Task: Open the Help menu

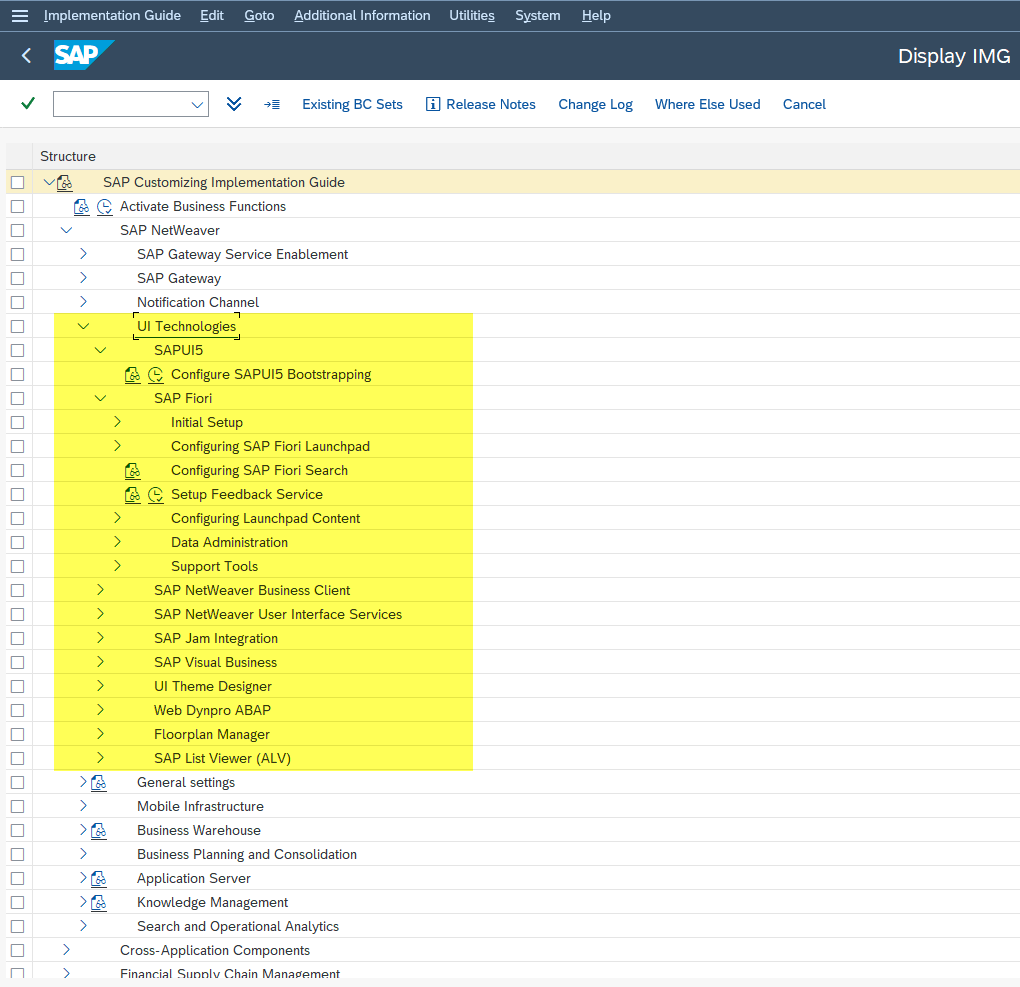Action: pyautogui.click(x=596, y=16)
